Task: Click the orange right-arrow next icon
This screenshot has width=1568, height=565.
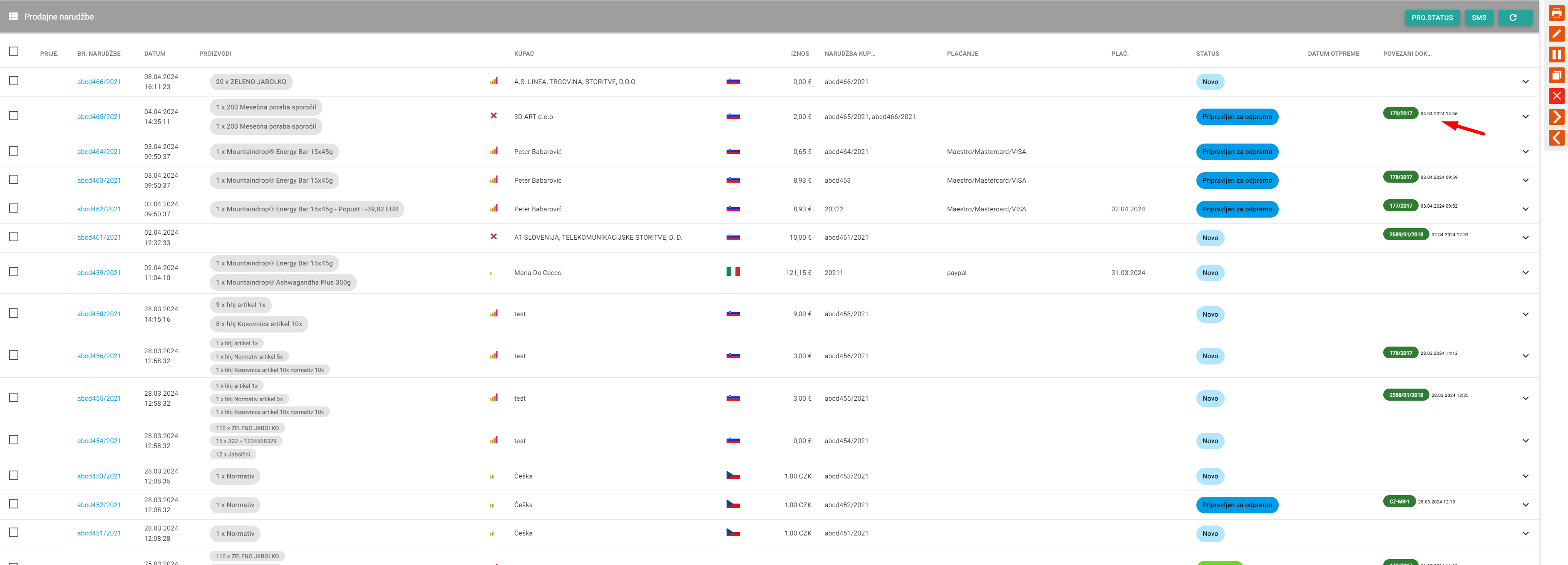Action: [x=1556, y=116]
